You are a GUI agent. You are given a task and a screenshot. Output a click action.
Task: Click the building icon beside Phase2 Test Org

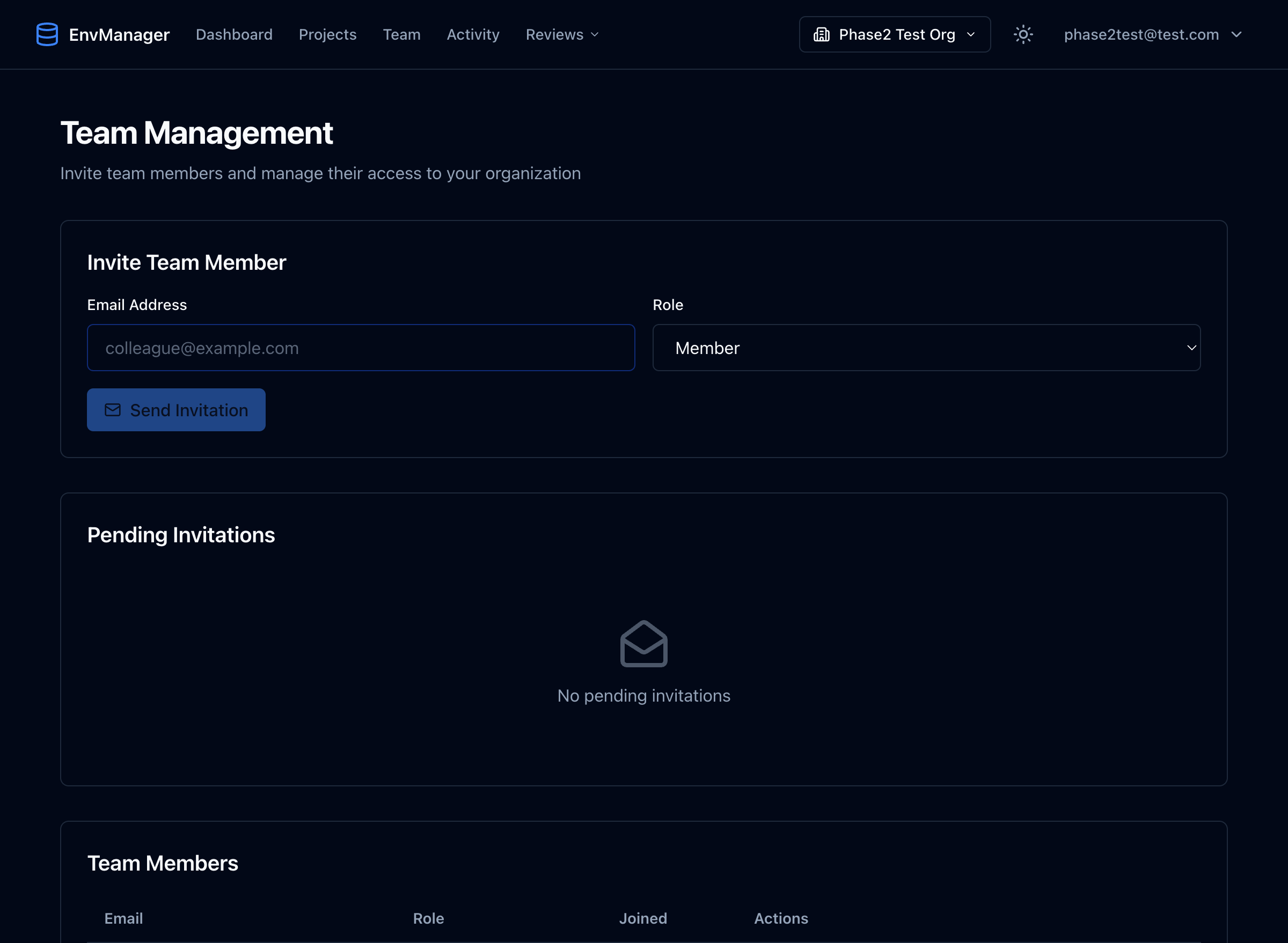(x=822, y=34)
